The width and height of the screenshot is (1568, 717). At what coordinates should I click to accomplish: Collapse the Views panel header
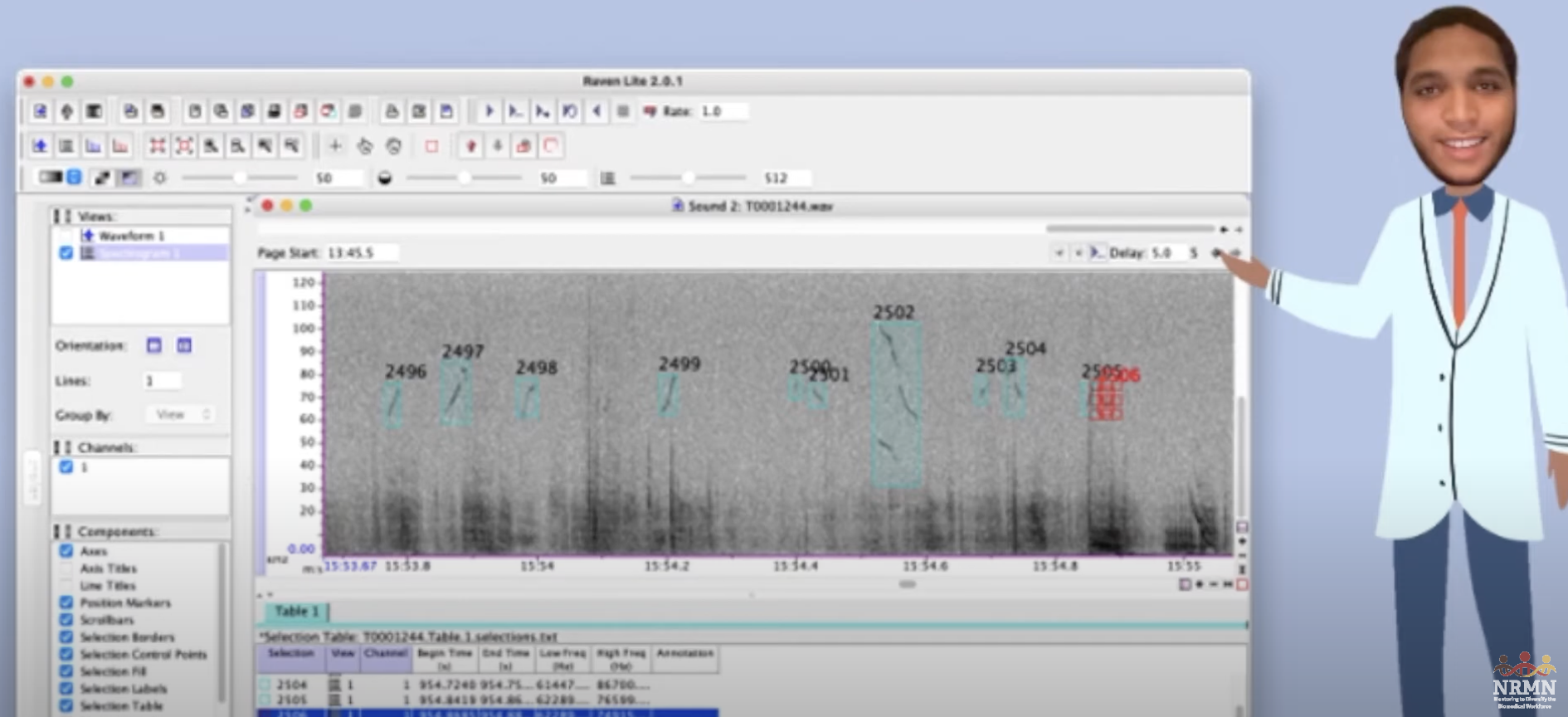pos(139,216)
